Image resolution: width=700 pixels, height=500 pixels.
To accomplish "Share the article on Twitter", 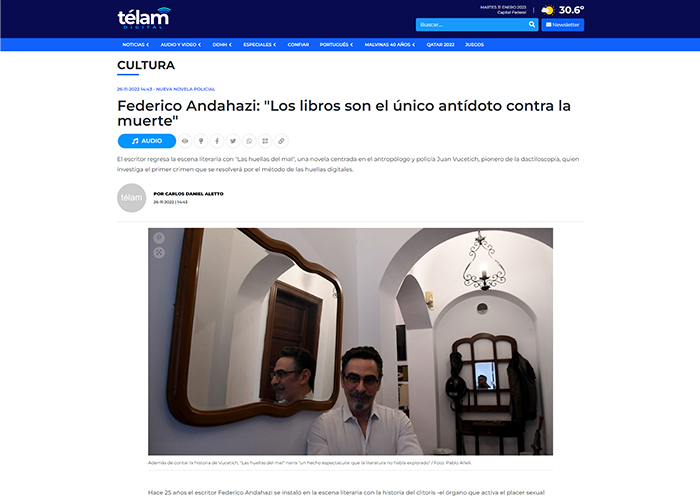I will click(233, 141).
